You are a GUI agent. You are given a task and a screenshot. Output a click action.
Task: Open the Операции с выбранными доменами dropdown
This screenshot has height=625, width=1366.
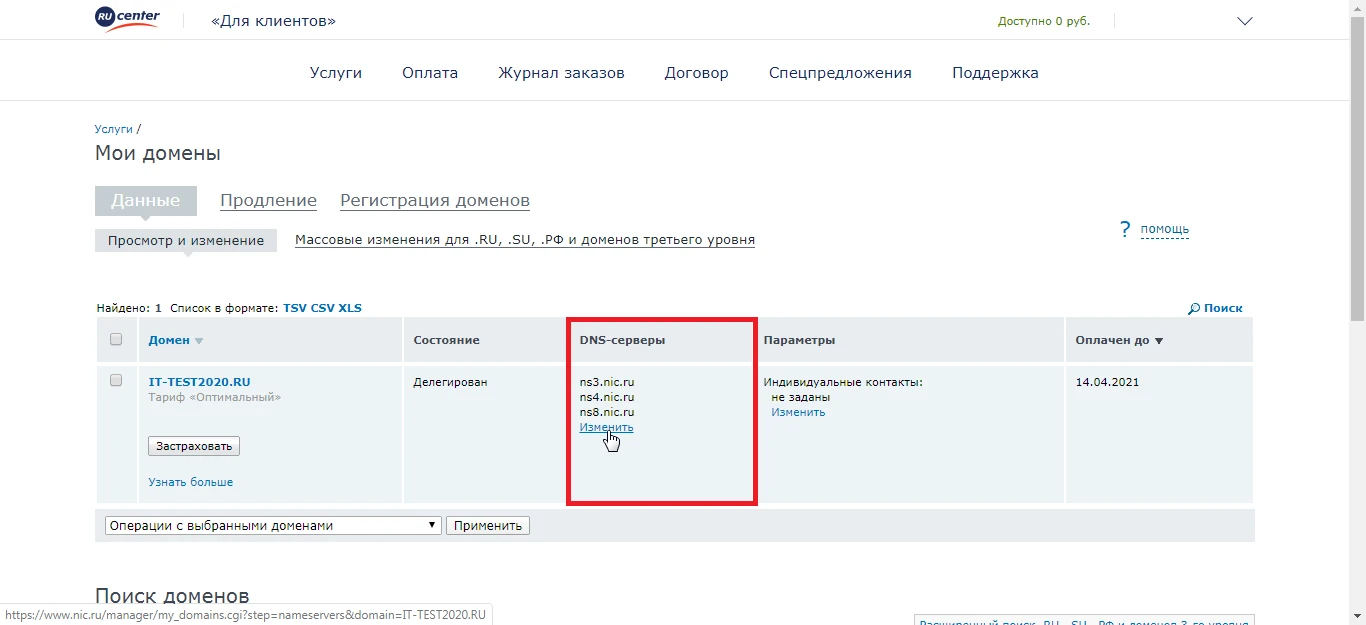click(x=272, y=524)
